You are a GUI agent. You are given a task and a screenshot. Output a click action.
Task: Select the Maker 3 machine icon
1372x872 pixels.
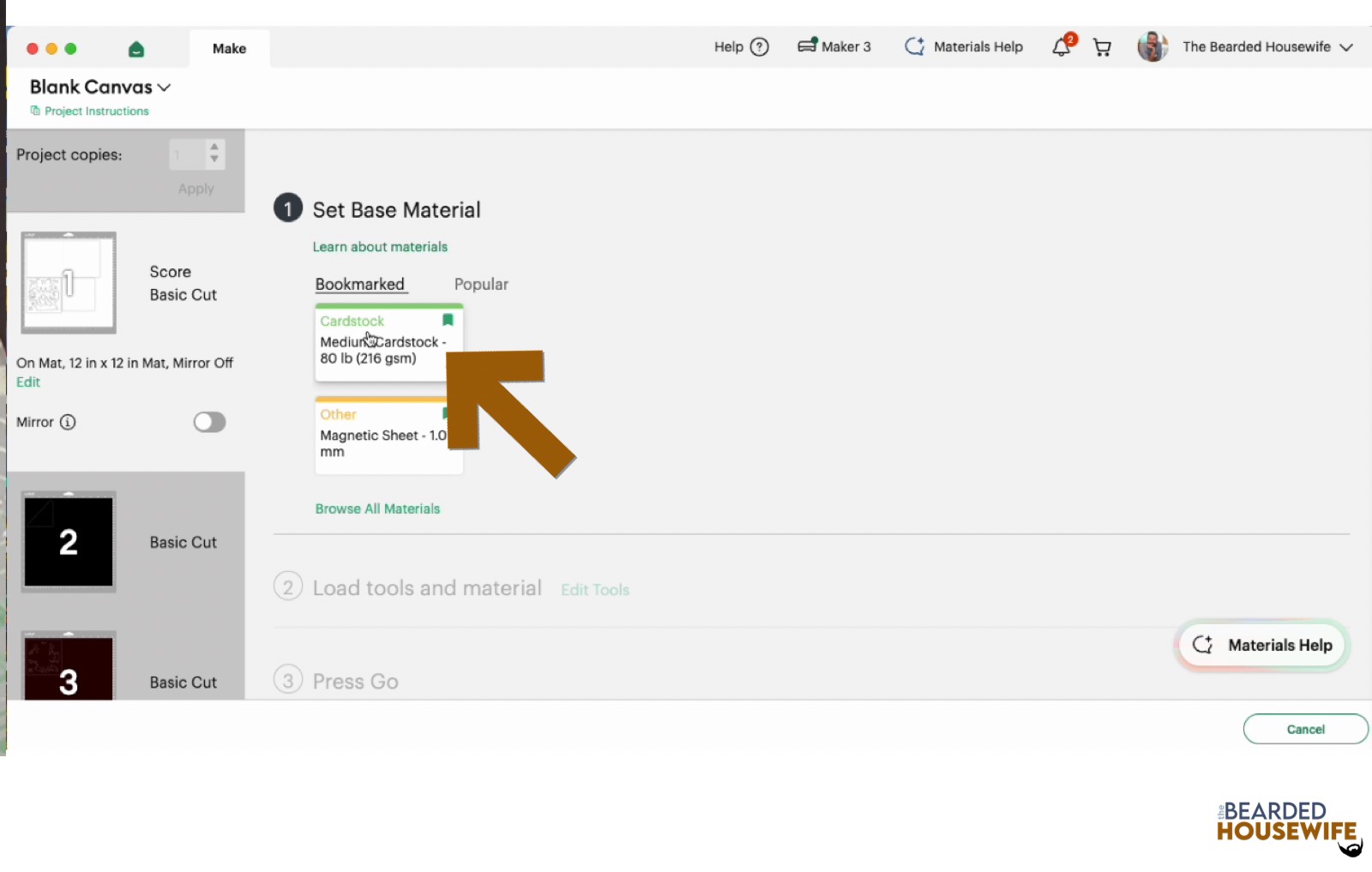point(807,45)
